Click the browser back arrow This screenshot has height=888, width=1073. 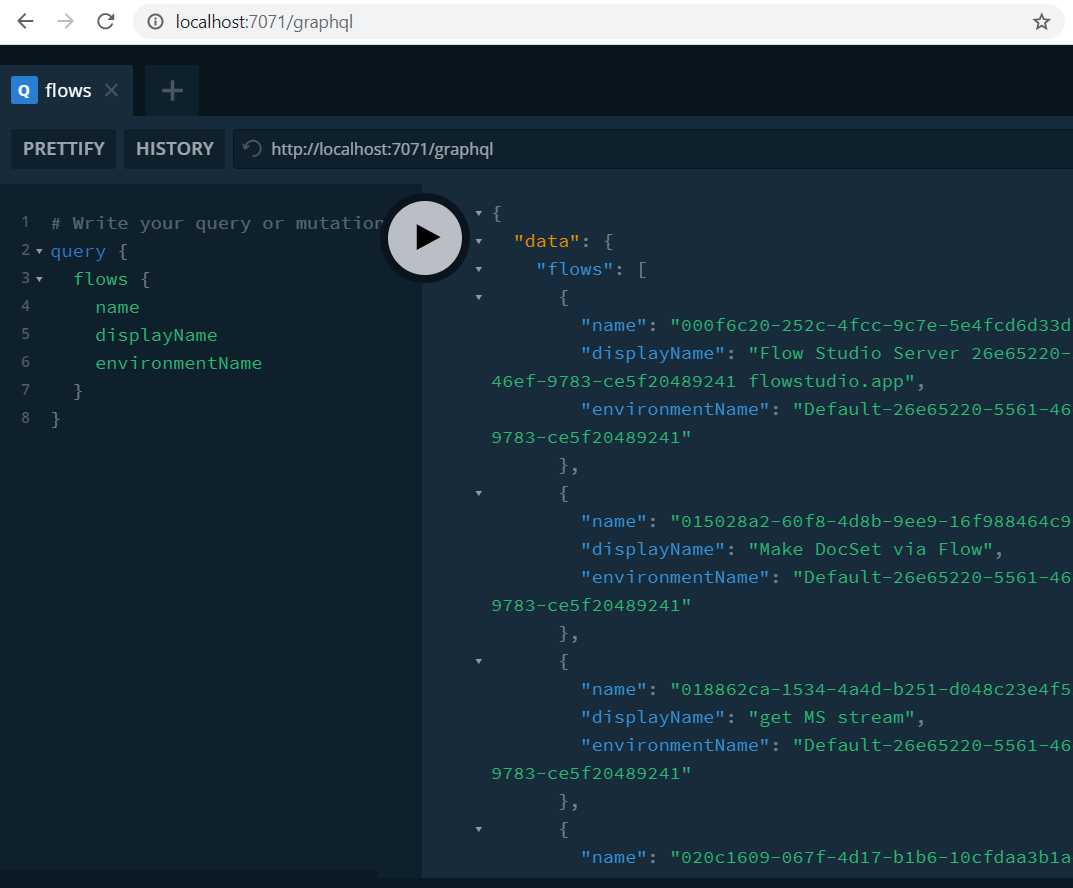coord(25,21)
